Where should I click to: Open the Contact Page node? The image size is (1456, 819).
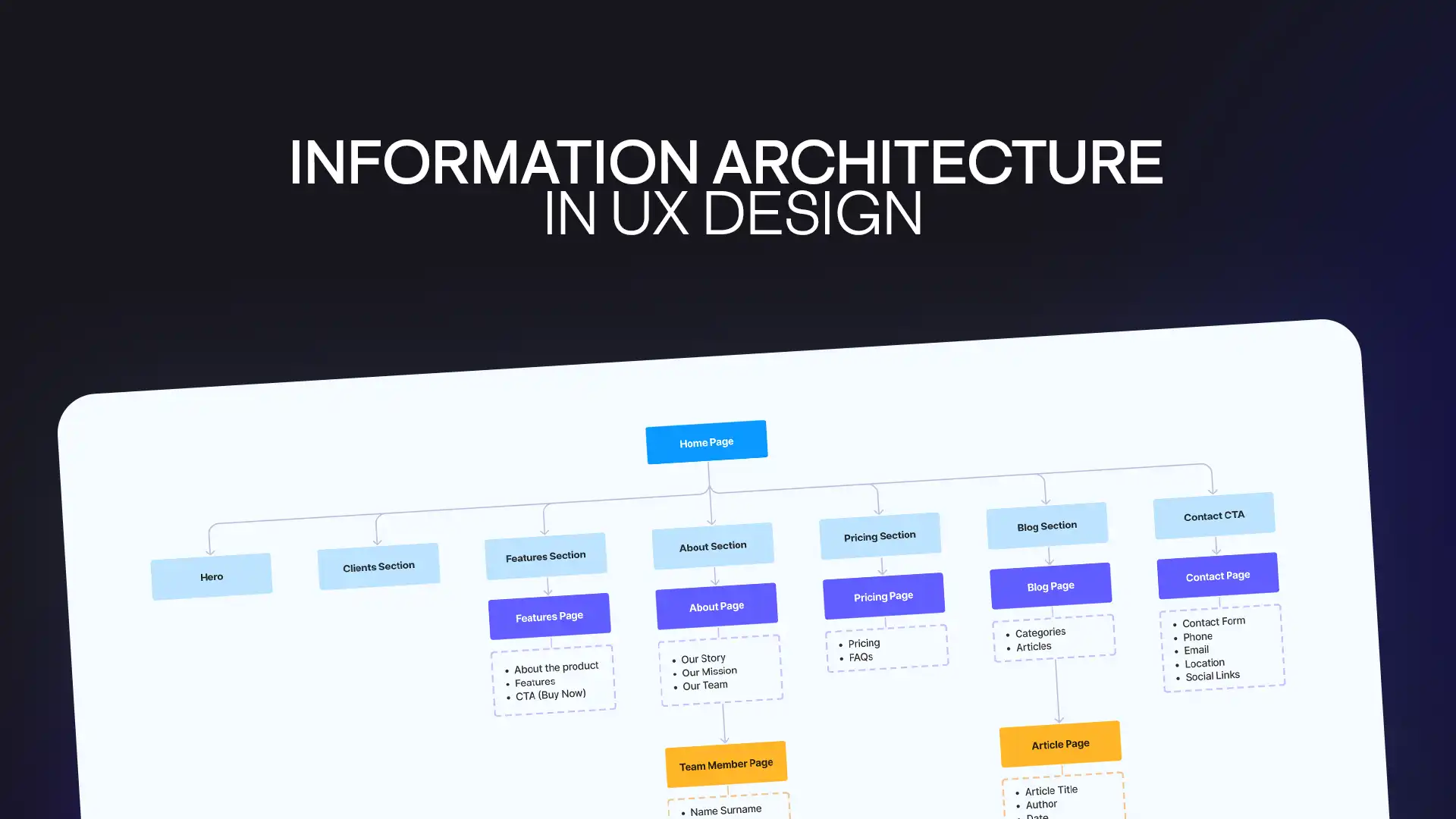1218,576
